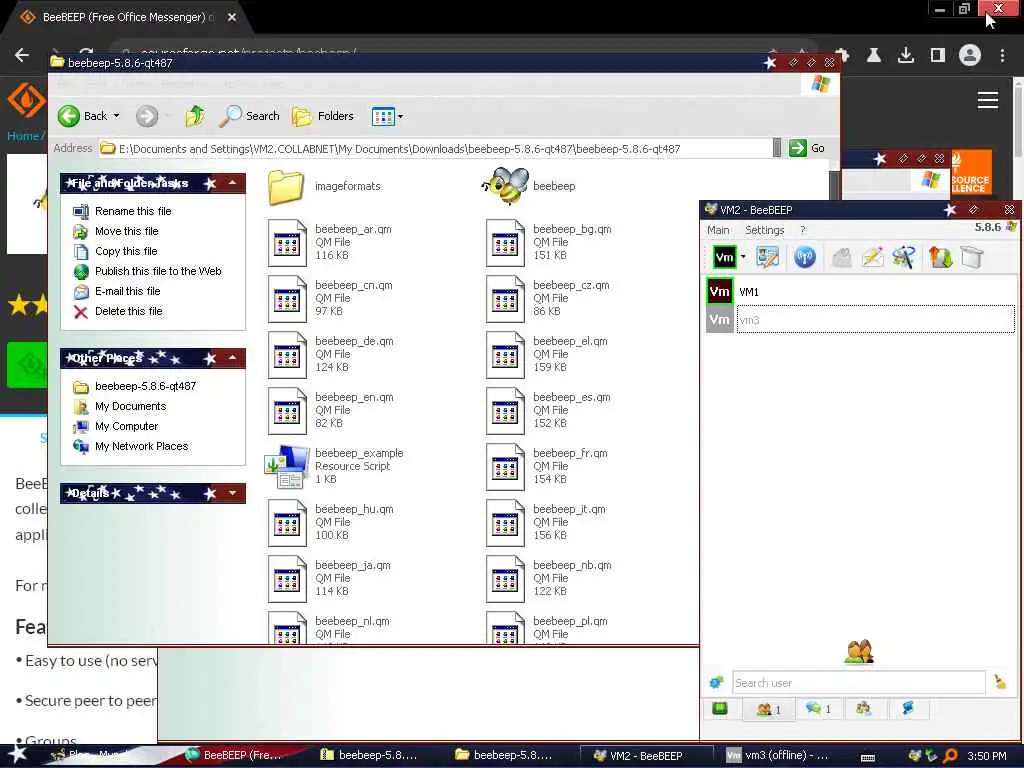Select VM1 user in BeeBEEP contact list
This screenshot has height=768, width=1024.
point(860,292)
